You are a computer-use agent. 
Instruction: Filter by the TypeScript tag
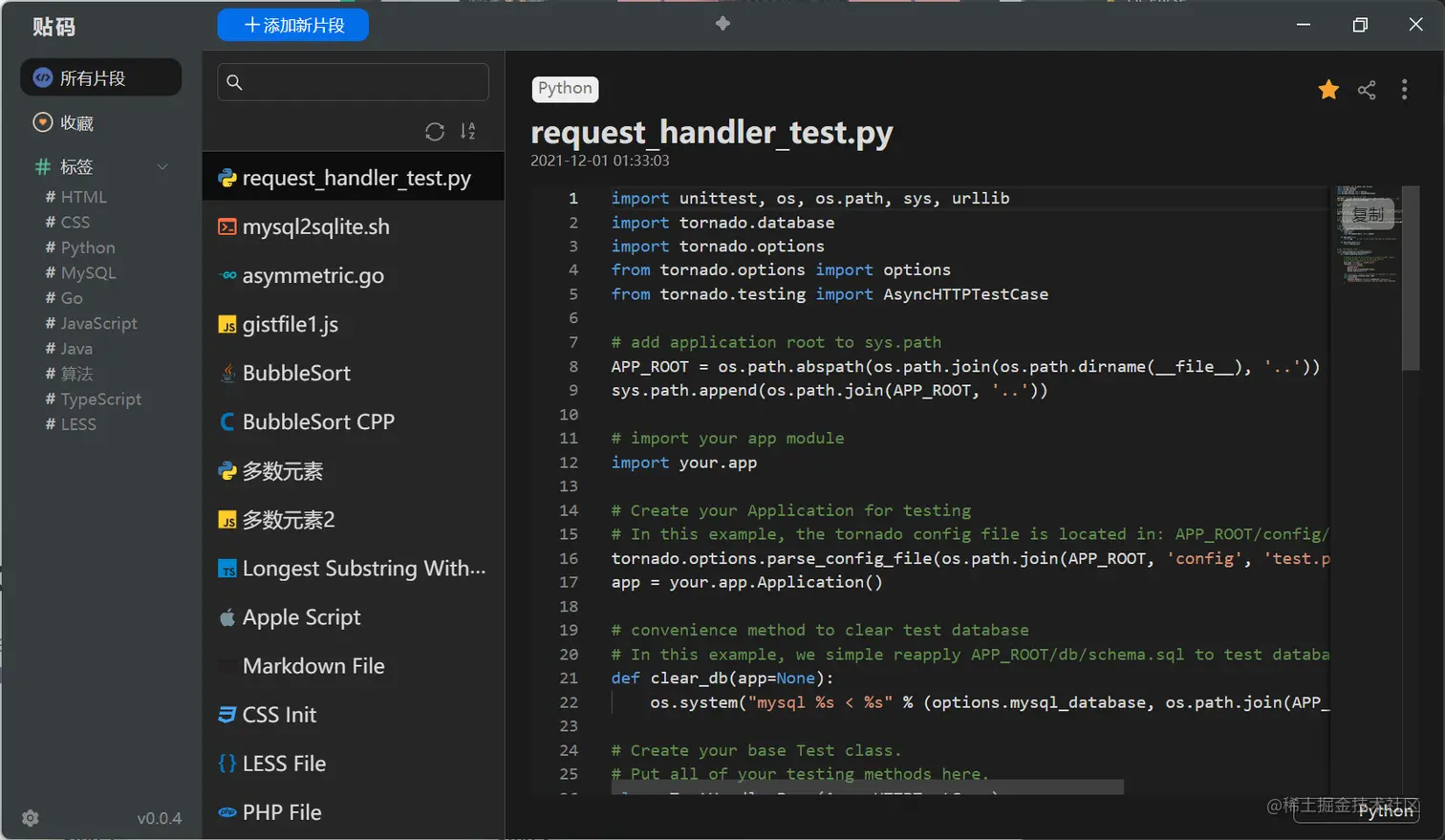tap(94, 398)
